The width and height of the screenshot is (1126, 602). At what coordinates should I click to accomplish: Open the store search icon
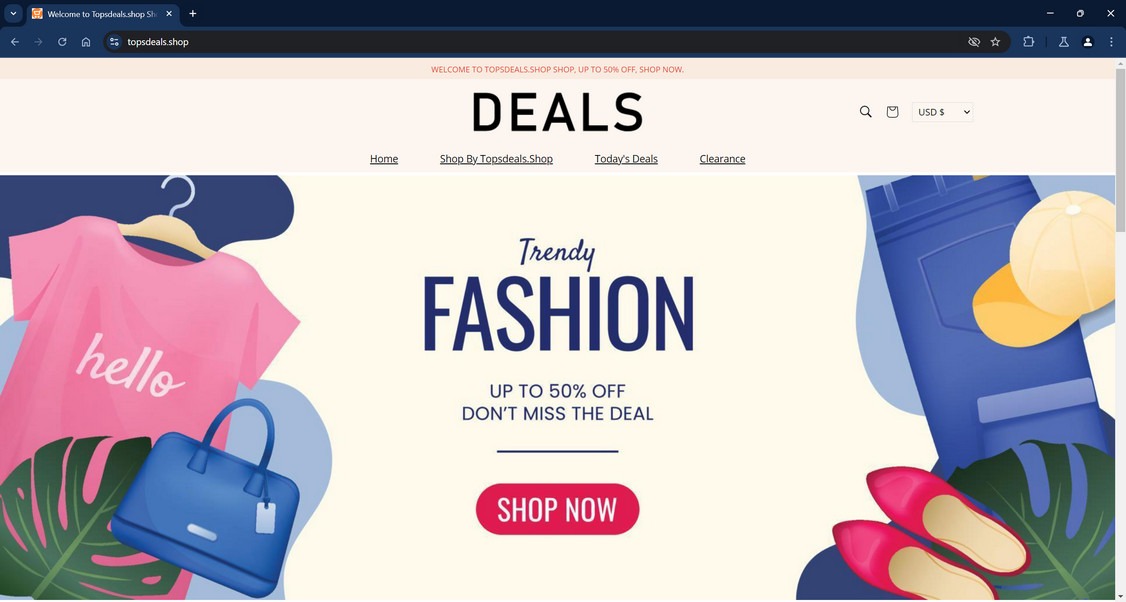click(865, 112)
